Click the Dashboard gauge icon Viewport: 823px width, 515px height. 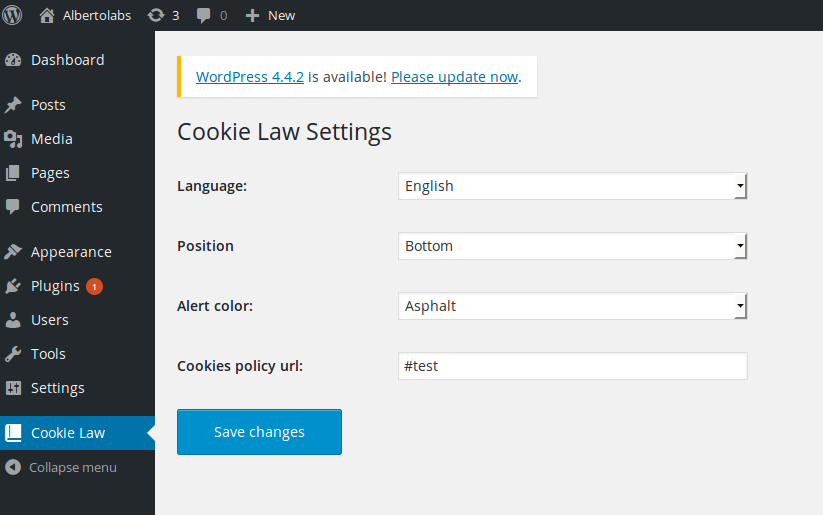[x=13, y=60]
